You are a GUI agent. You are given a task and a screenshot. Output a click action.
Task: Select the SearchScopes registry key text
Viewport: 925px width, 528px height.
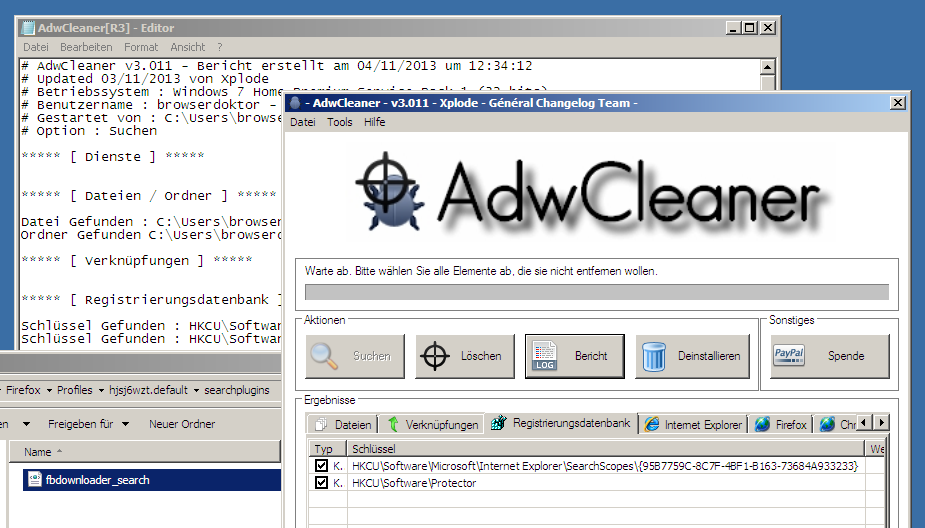click(x=605, y=466)
